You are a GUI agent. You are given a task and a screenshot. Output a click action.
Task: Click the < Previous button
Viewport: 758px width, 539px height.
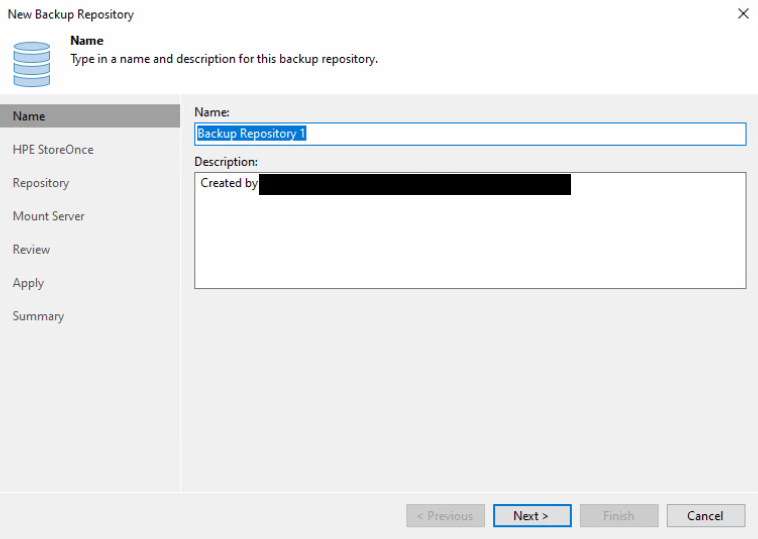click(445, 516)
